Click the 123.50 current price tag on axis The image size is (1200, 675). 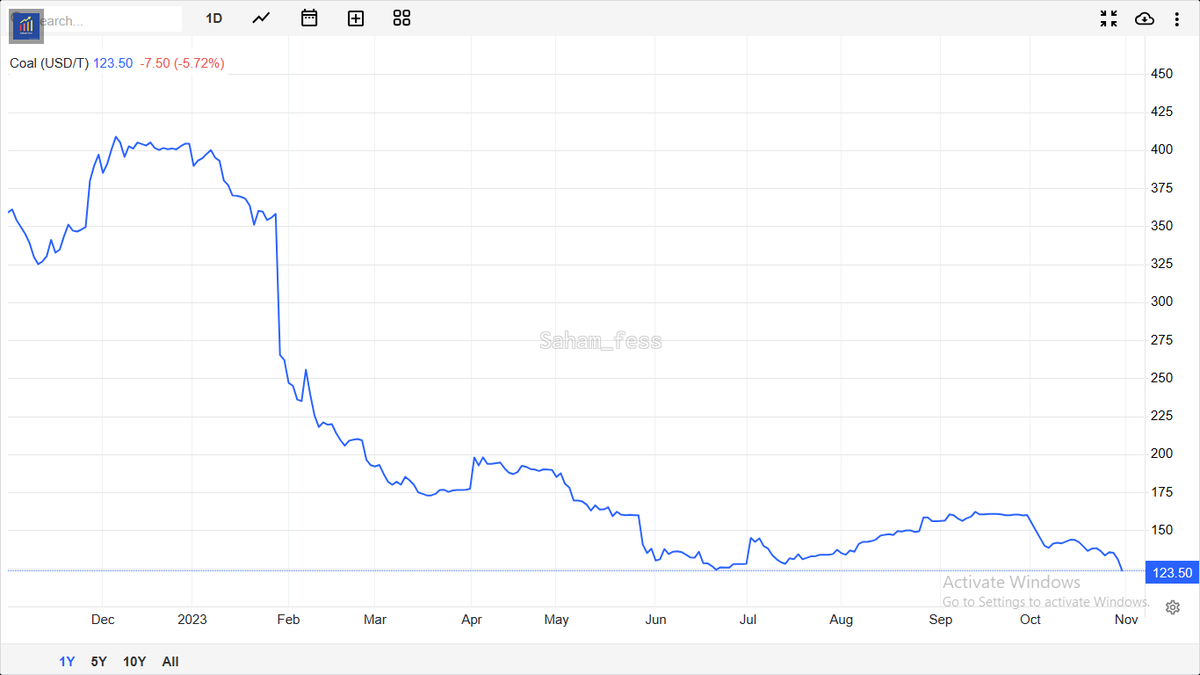tap(1173, 573)
